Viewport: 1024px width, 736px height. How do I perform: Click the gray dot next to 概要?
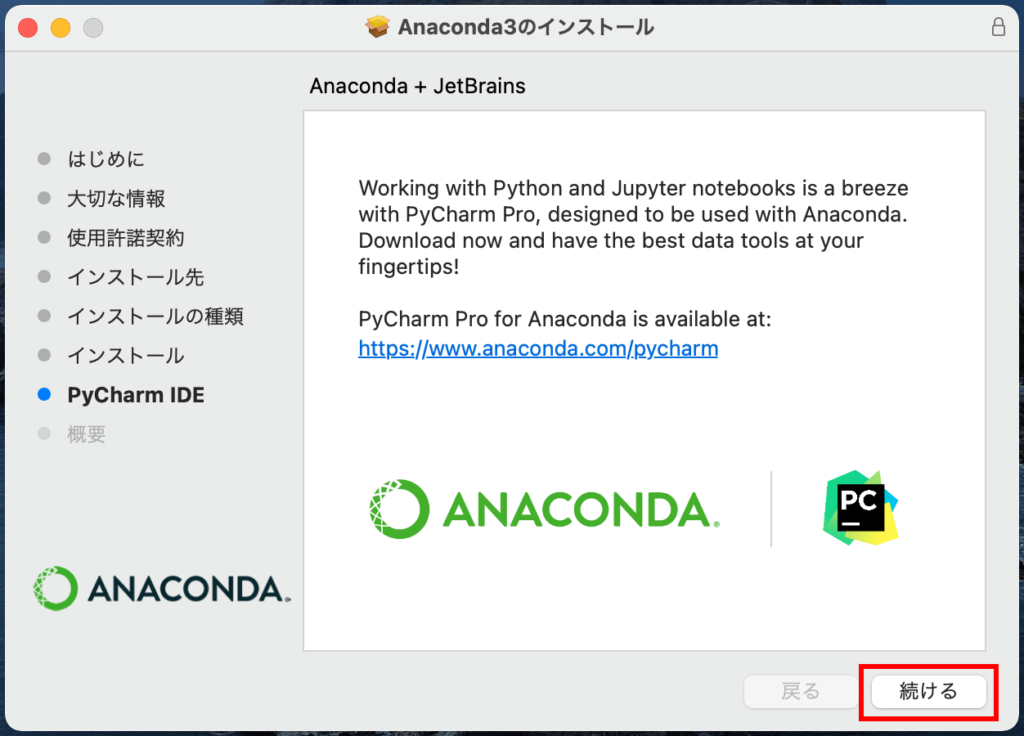click(46, 434)
